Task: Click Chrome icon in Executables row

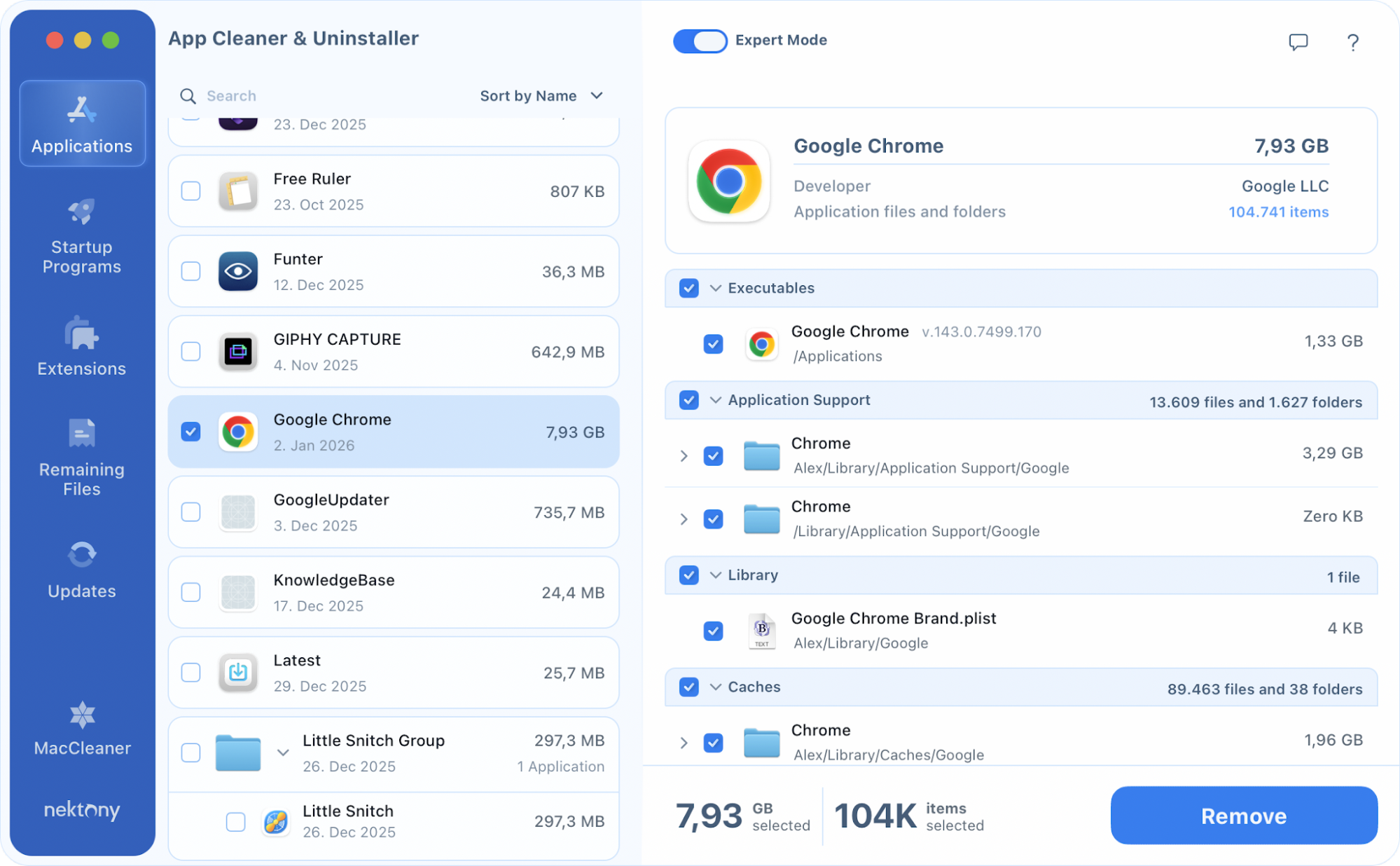Action: [x=761, y=344]
